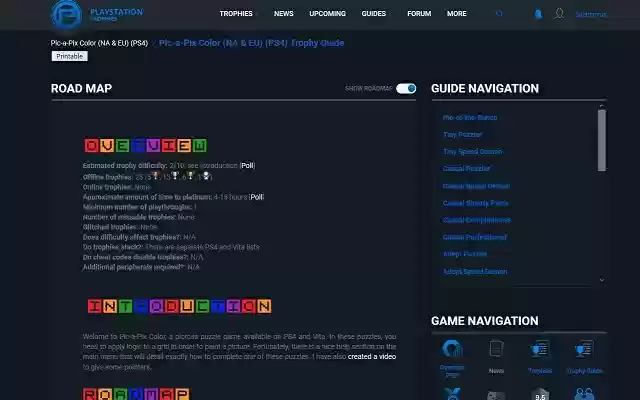The width and height of the screenshot is (640, 400).
Task: Open the PlayStation Trophies site logo
Action: point(97,14)
